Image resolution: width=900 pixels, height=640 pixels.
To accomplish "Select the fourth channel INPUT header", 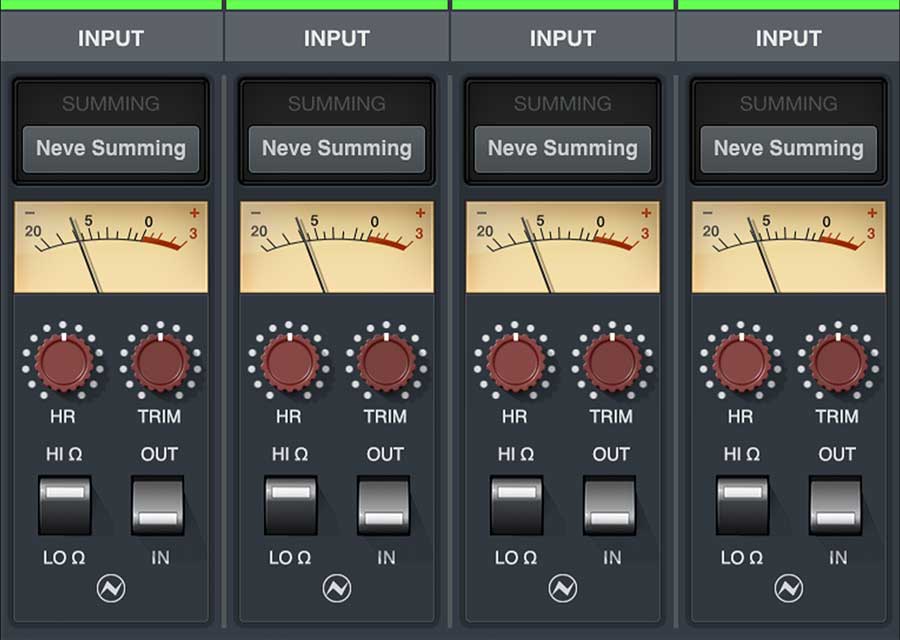I will [789, 37].
